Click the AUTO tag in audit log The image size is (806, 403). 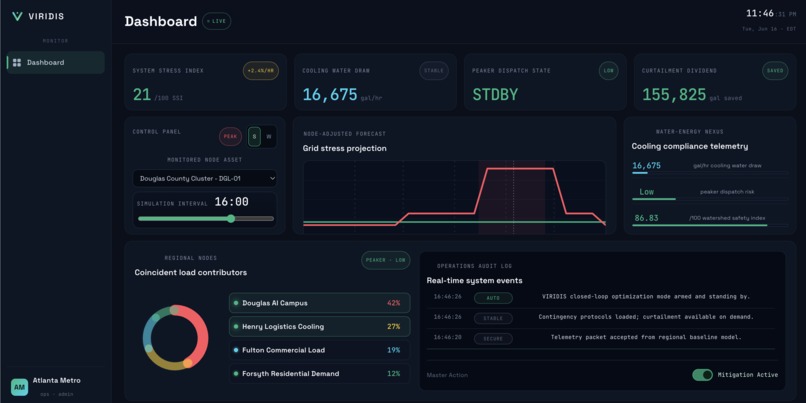coord(493,297)
